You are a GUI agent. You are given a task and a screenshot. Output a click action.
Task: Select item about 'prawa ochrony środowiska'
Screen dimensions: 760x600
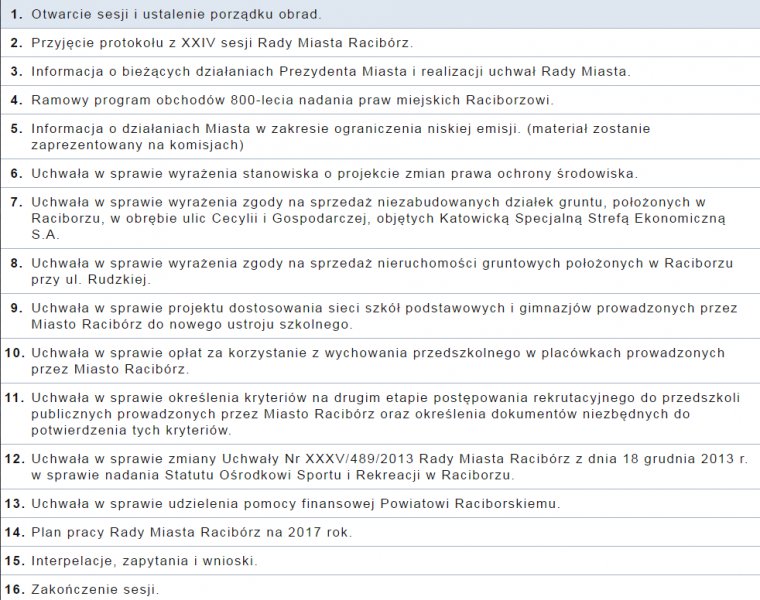[x=380, y=174]
